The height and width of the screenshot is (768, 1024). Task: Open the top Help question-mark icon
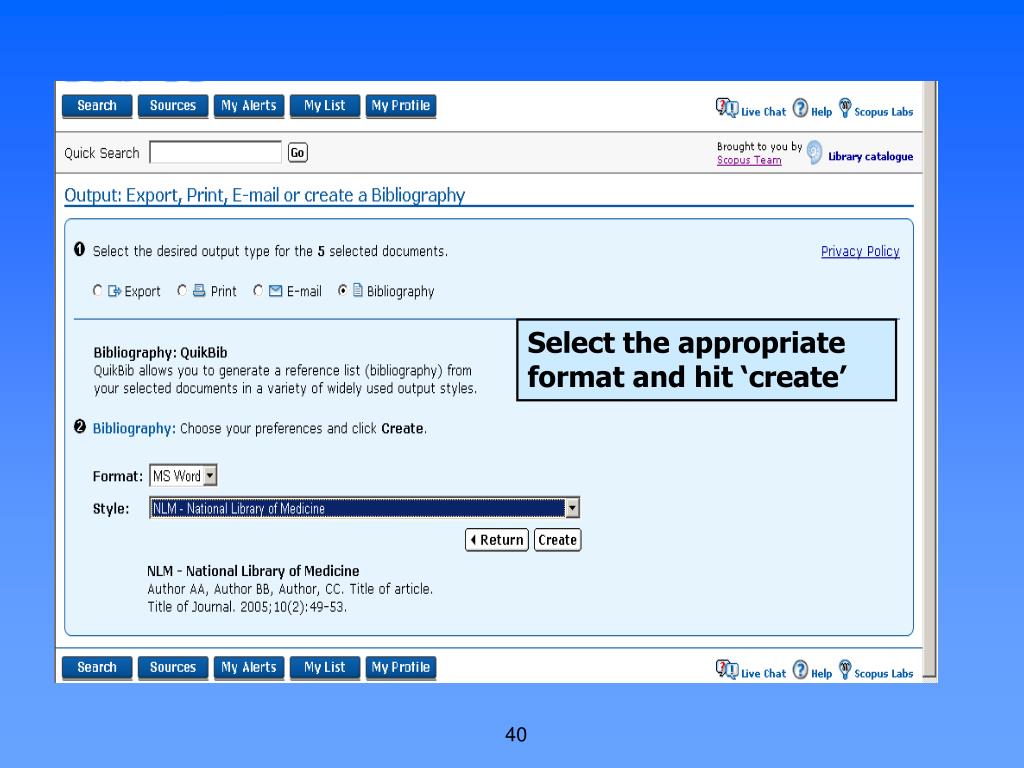[x=800, y=108]
